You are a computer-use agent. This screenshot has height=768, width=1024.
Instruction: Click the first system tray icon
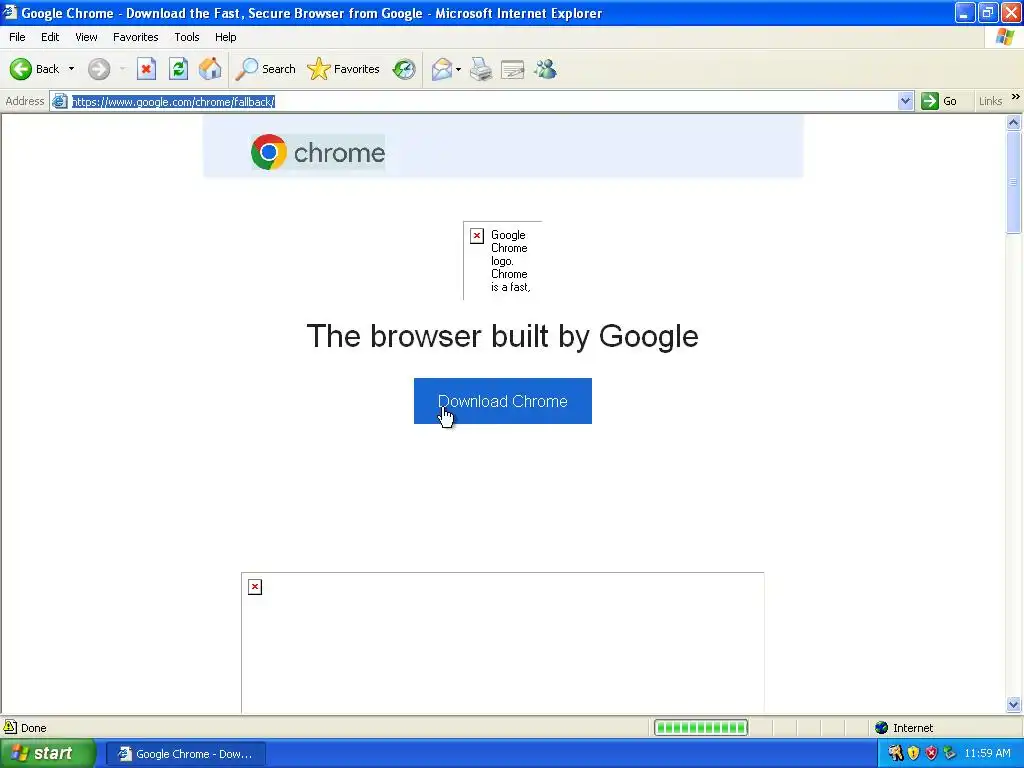(x=895, y=754)
